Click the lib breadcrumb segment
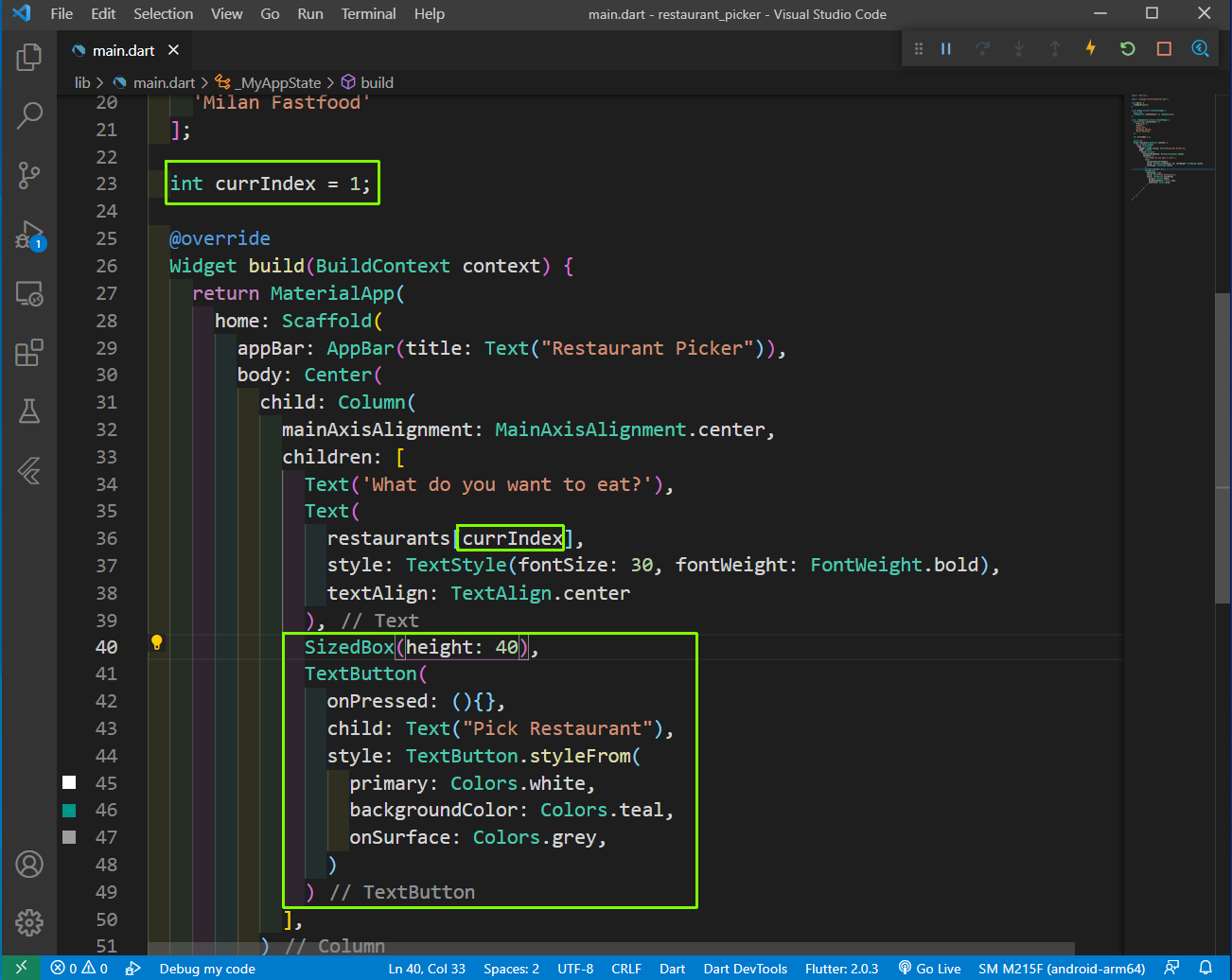This screenshot has width=1232, height=980. [82, 82]
